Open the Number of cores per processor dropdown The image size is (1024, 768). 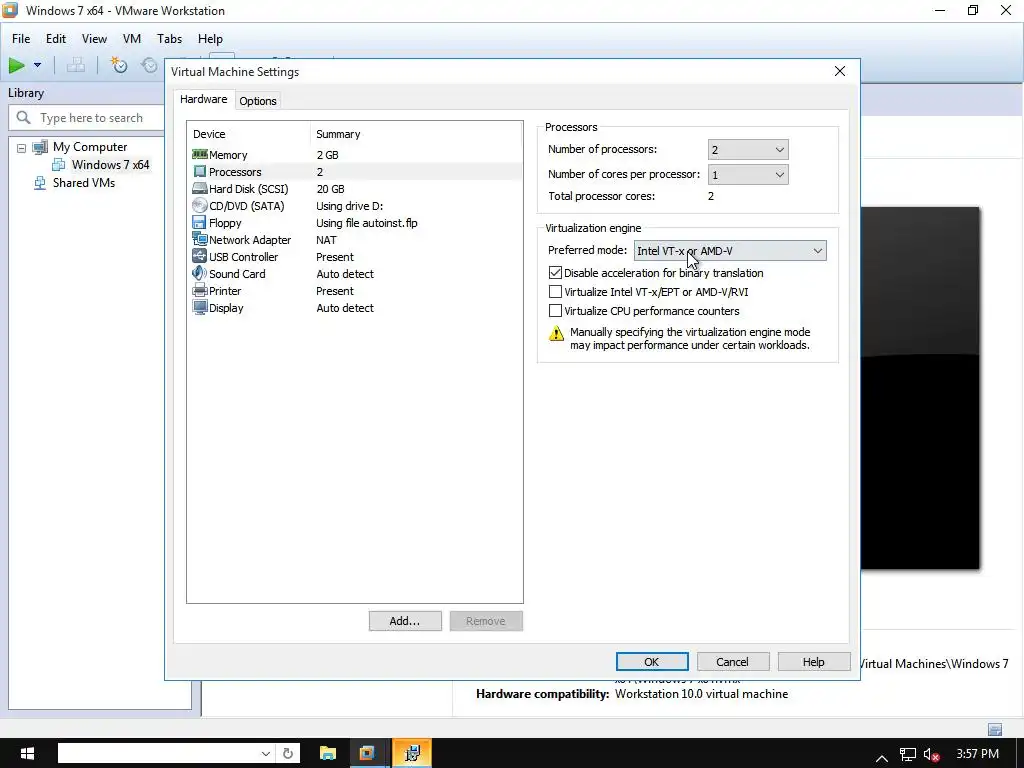[748, 174]
